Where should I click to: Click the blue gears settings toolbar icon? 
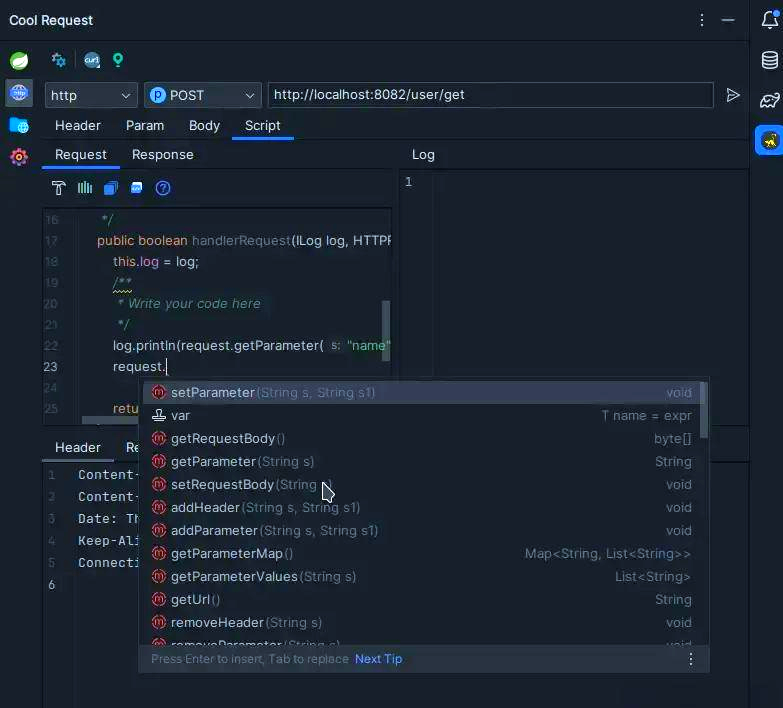(58, 60)
